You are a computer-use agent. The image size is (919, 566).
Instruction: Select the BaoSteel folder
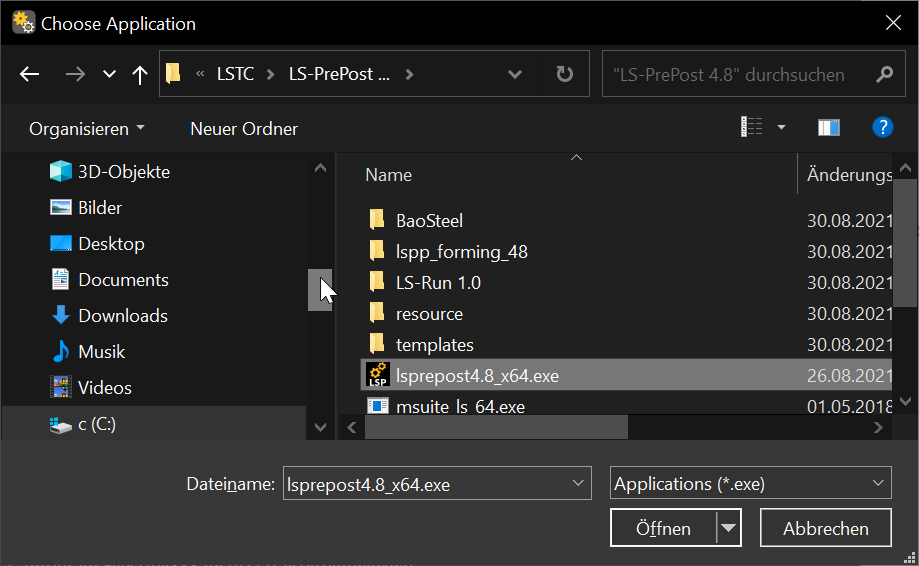point(429,220)
